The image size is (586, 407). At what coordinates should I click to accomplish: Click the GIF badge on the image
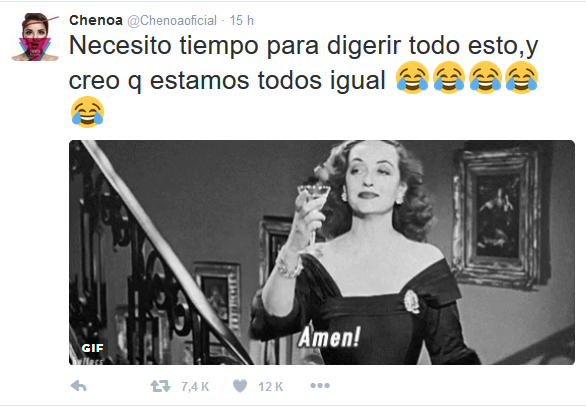click(x=92, y=348)
